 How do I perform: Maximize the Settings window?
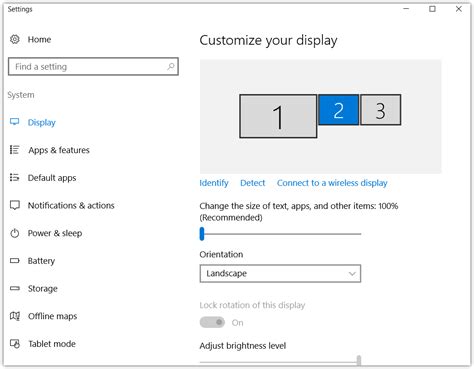(x=432, y=9)
